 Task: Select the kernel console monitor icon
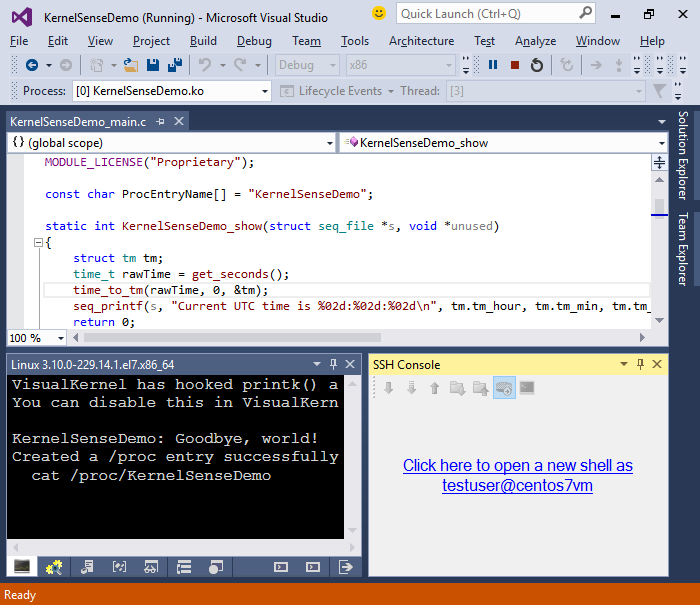tap(22, 567)
